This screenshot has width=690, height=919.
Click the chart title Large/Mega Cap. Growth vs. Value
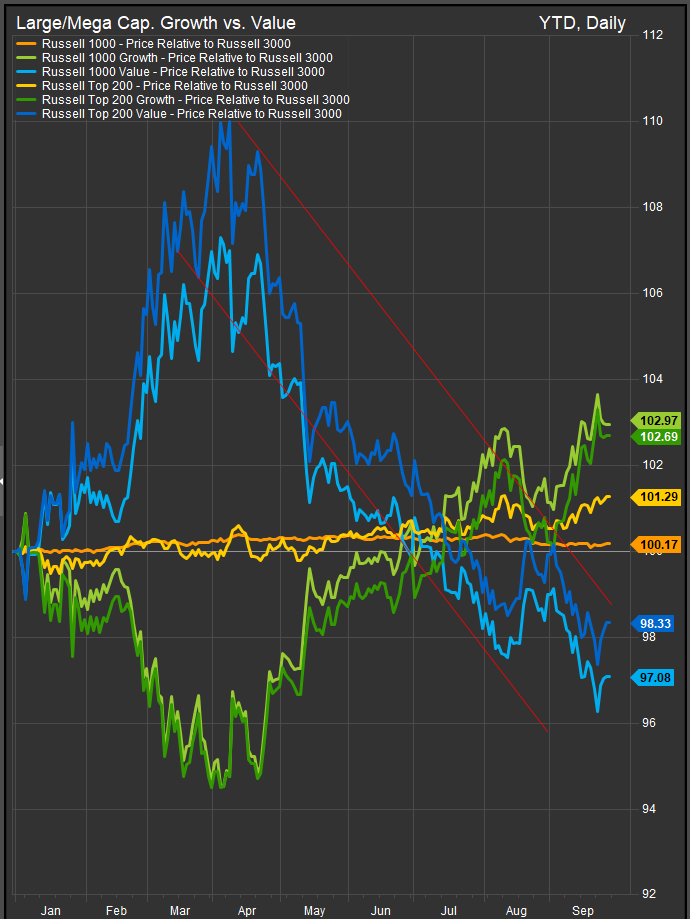pyautogui.click(x=156, y=22)
